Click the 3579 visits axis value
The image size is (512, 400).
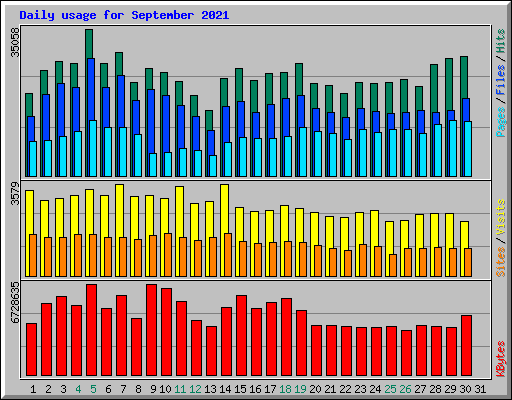(x=15, y=194)
